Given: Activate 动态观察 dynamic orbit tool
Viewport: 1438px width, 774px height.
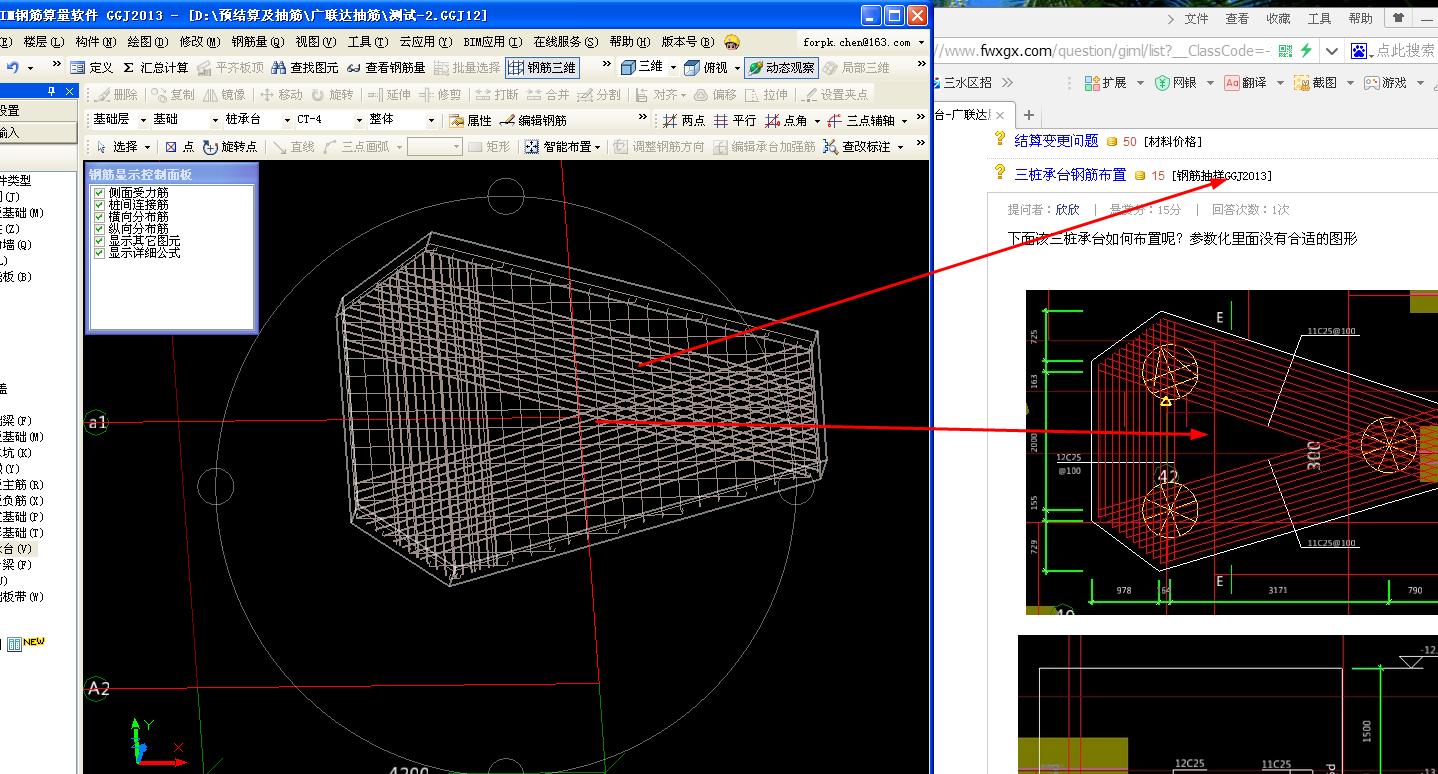Looking at the screenshot, I should point(780,67).
